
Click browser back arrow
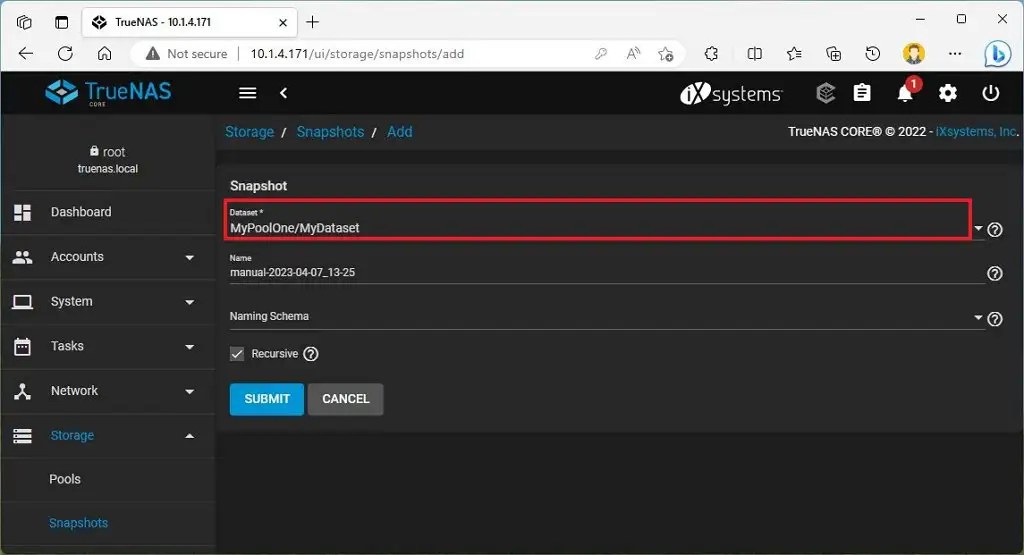point(26,54)
